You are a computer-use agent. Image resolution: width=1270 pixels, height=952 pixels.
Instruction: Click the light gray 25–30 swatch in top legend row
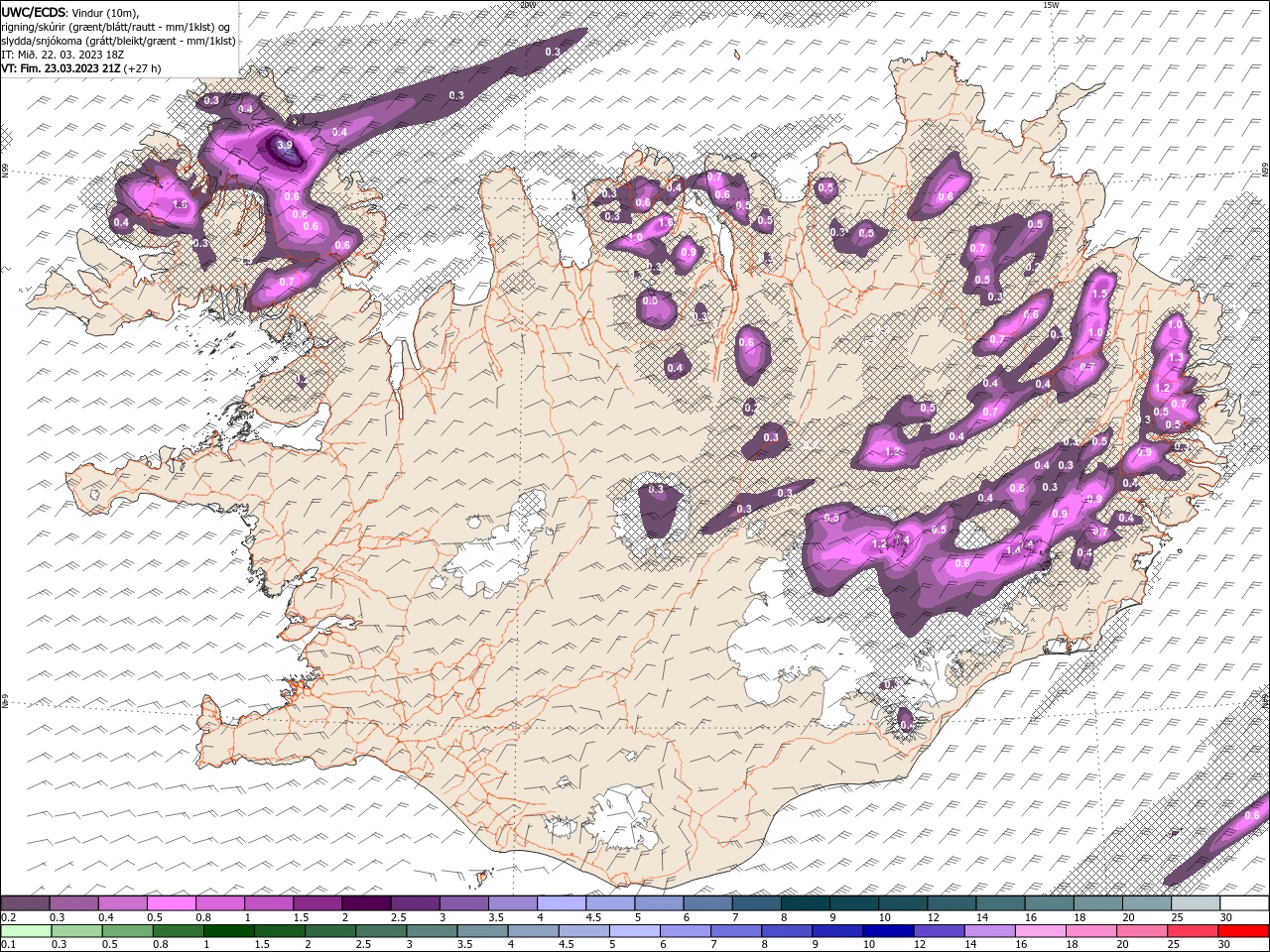[x=1196, y=903]
